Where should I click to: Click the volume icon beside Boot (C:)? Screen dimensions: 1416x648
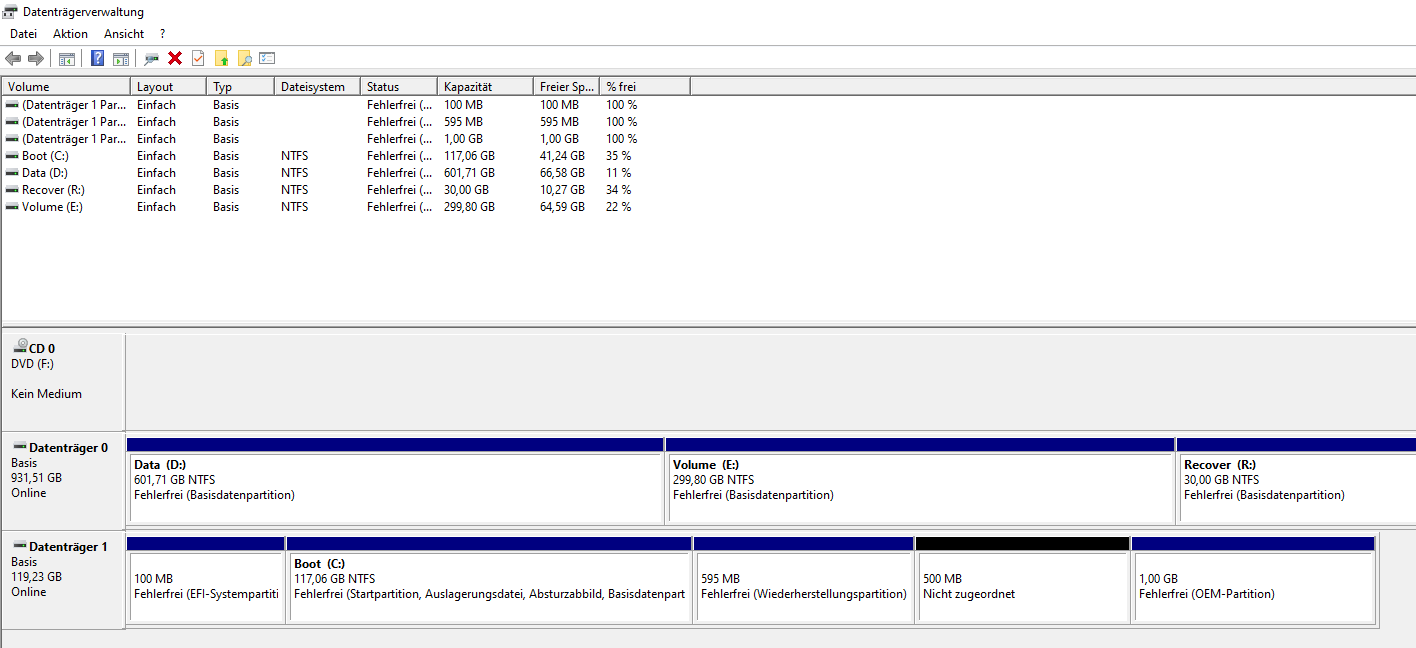[x=12, y=156]
